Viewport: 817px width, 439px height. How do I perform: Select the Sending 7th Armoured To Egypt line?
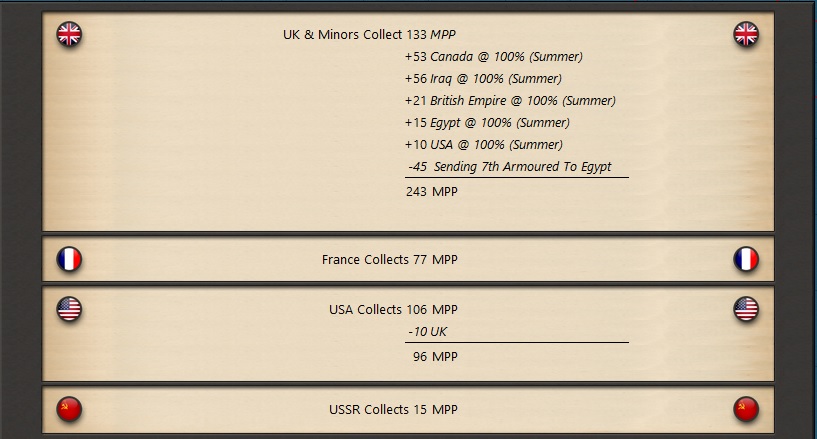[510, 167]
